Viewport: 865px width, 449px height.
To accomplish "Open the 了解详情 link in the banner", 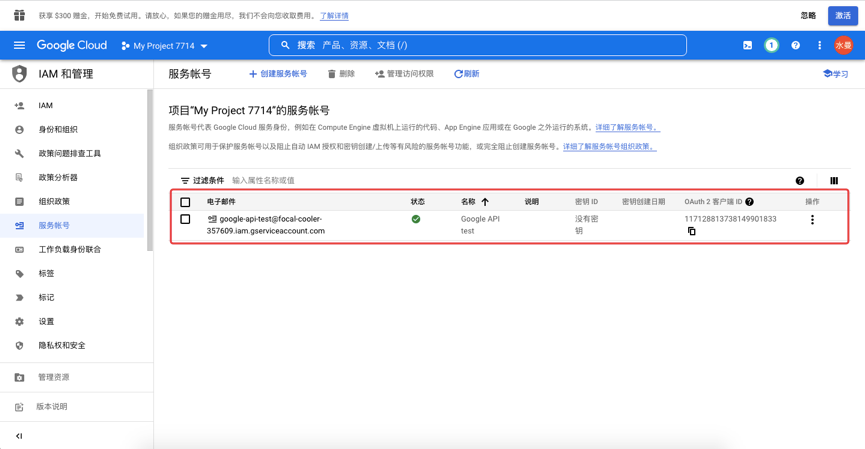I will coord(334,15).
